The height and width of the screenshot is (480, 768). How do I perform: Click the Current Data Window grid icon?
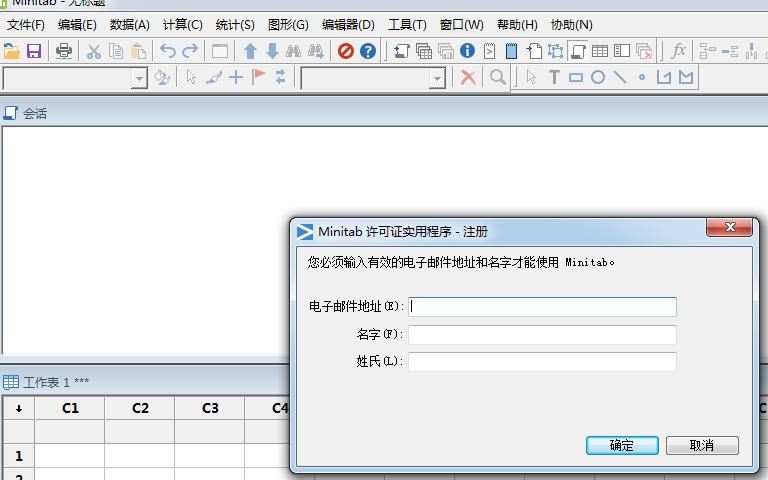point(600,51)
